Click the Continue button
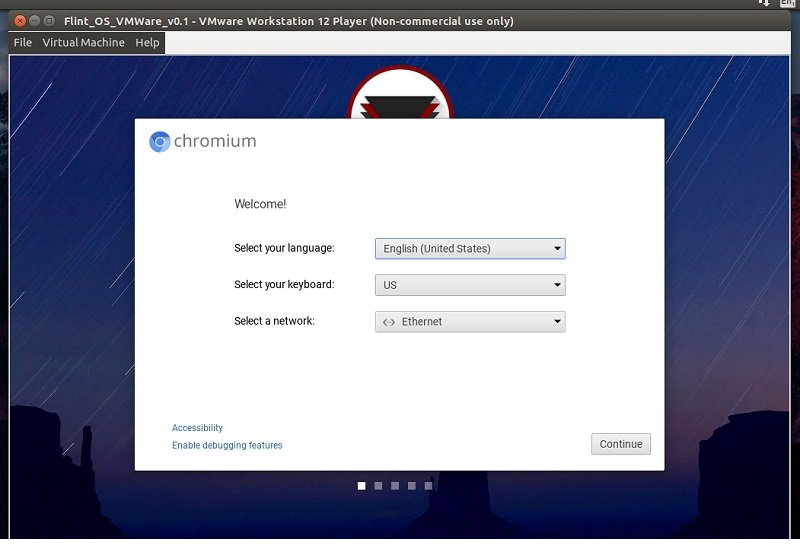800x560 pixels. point(620,444)
